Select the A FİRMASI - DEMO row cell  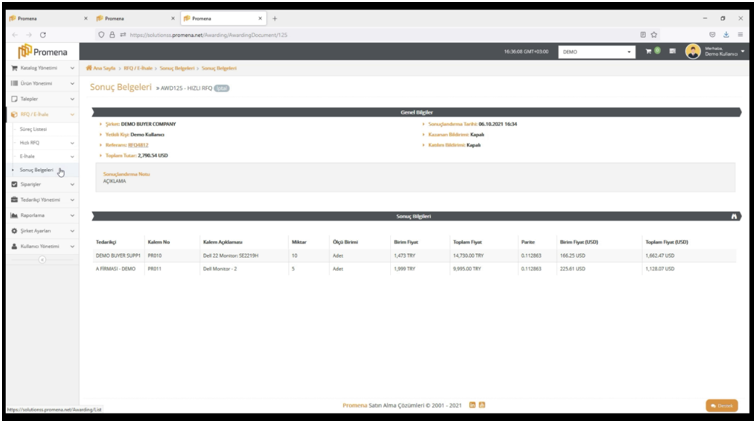[116, 269]
